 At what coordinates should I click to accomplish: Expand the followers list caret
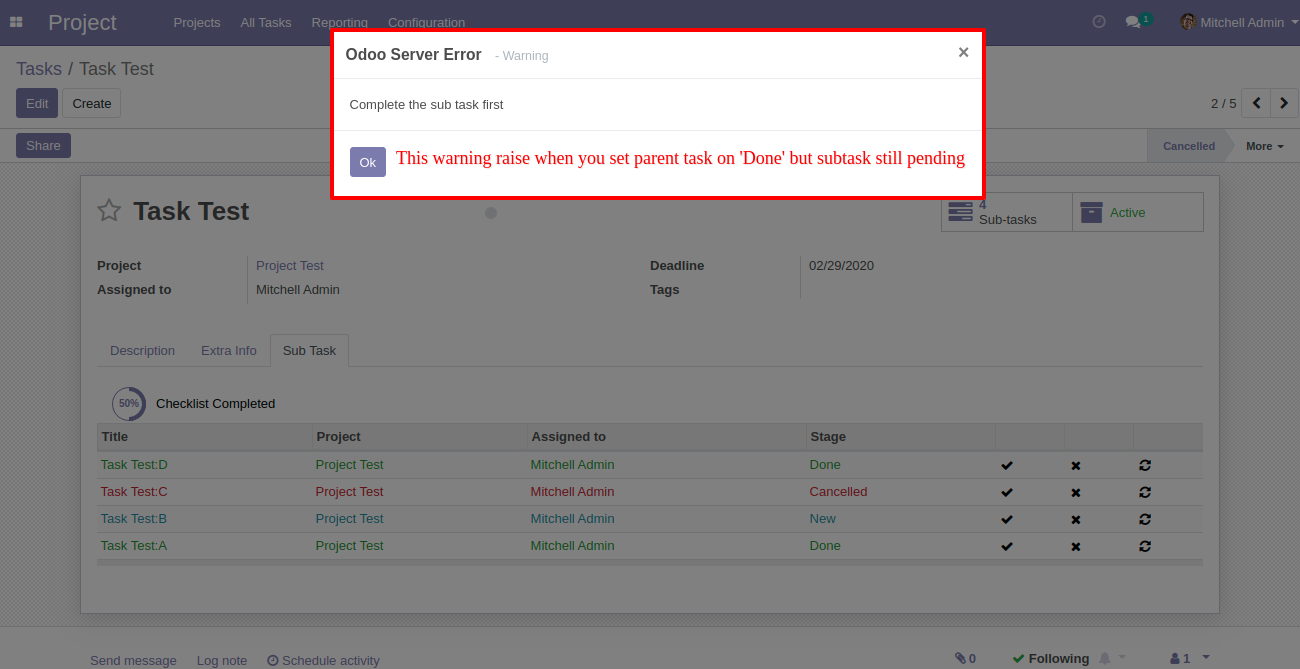coord(1206,657)
